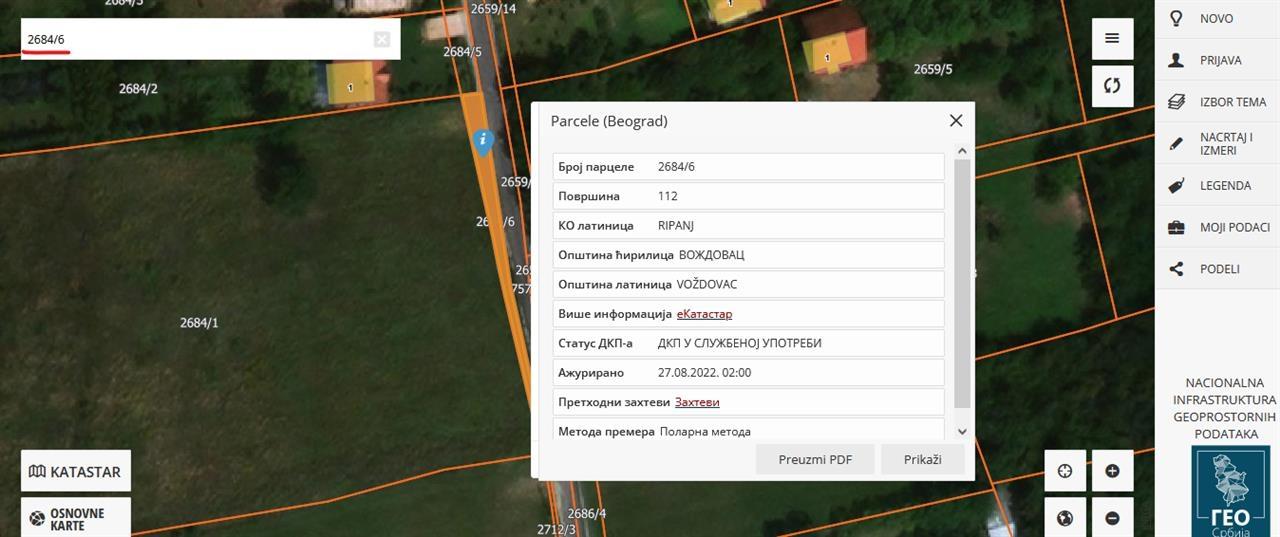Click parcel label 2684/1 on map

click(199, 323)
